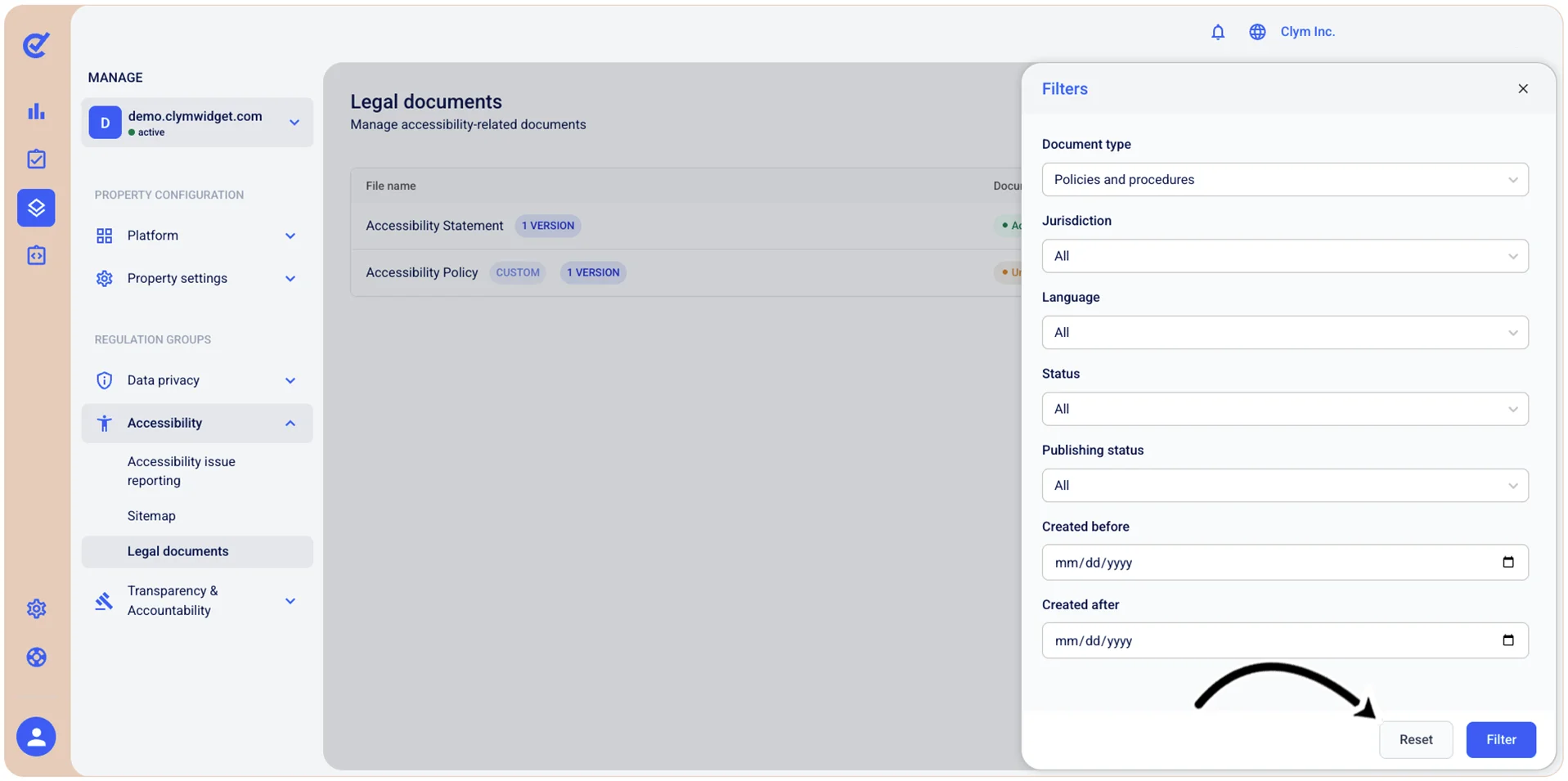Expand Transparency & Accountability chevron
This screenshot has height=781, width=1568.
point(290,601)
